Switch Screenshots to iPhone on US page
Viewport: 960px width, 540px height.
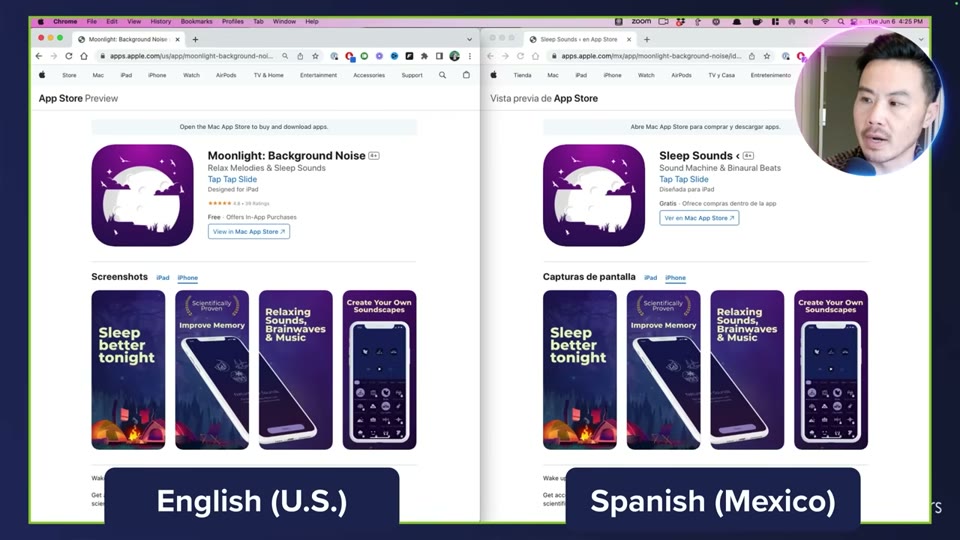click(x=187, y=277)
